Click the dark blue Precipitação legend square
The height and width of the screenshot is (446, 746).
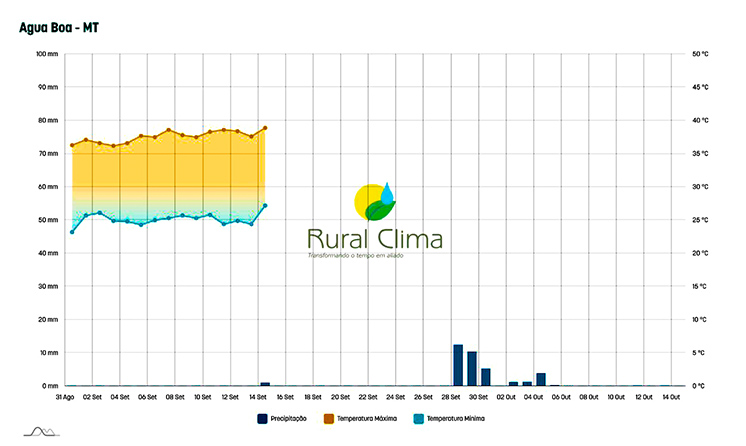(262, 418)
